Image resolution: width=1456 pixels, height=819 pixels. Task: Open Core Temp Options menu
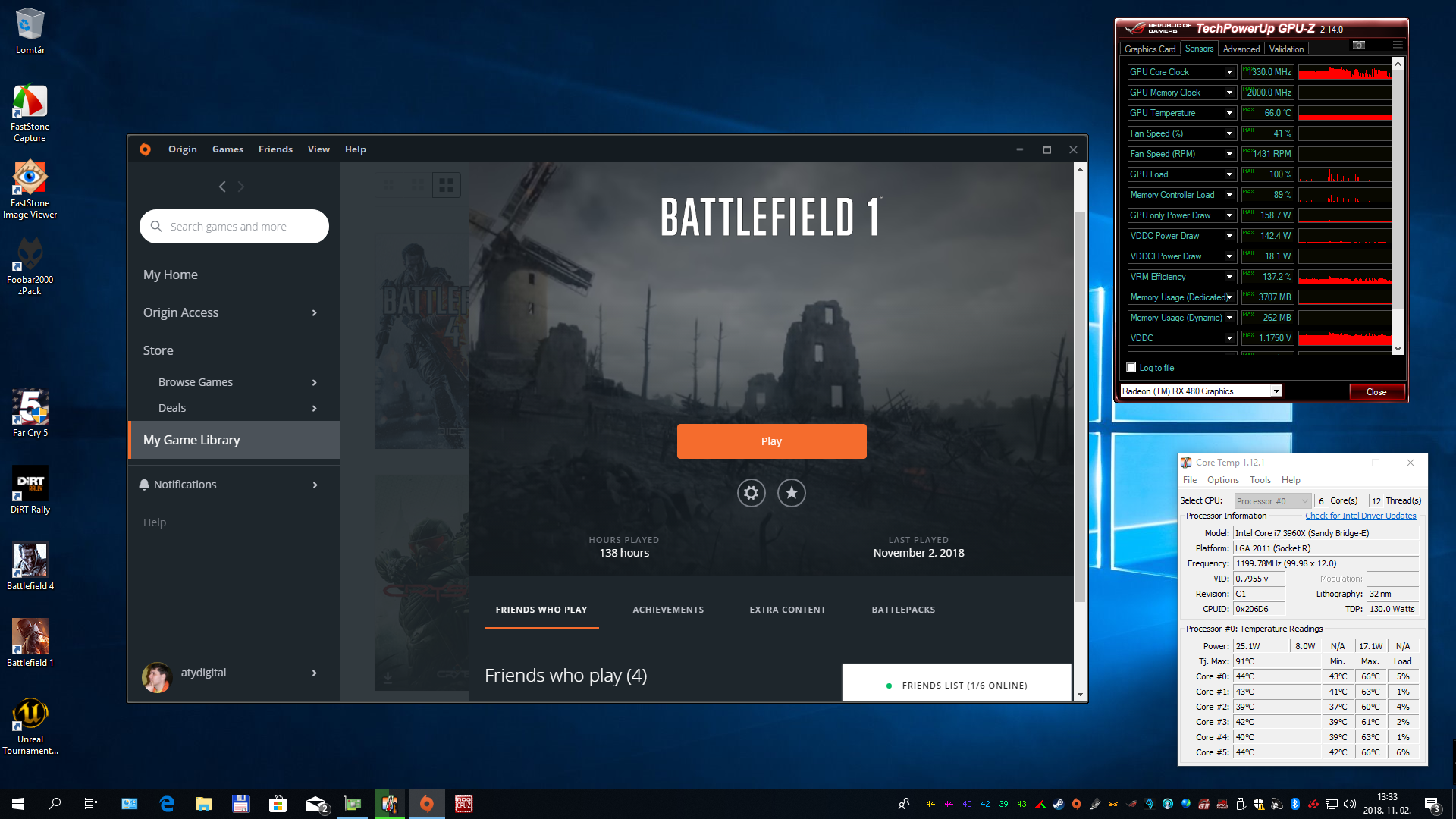[1223, 480]
